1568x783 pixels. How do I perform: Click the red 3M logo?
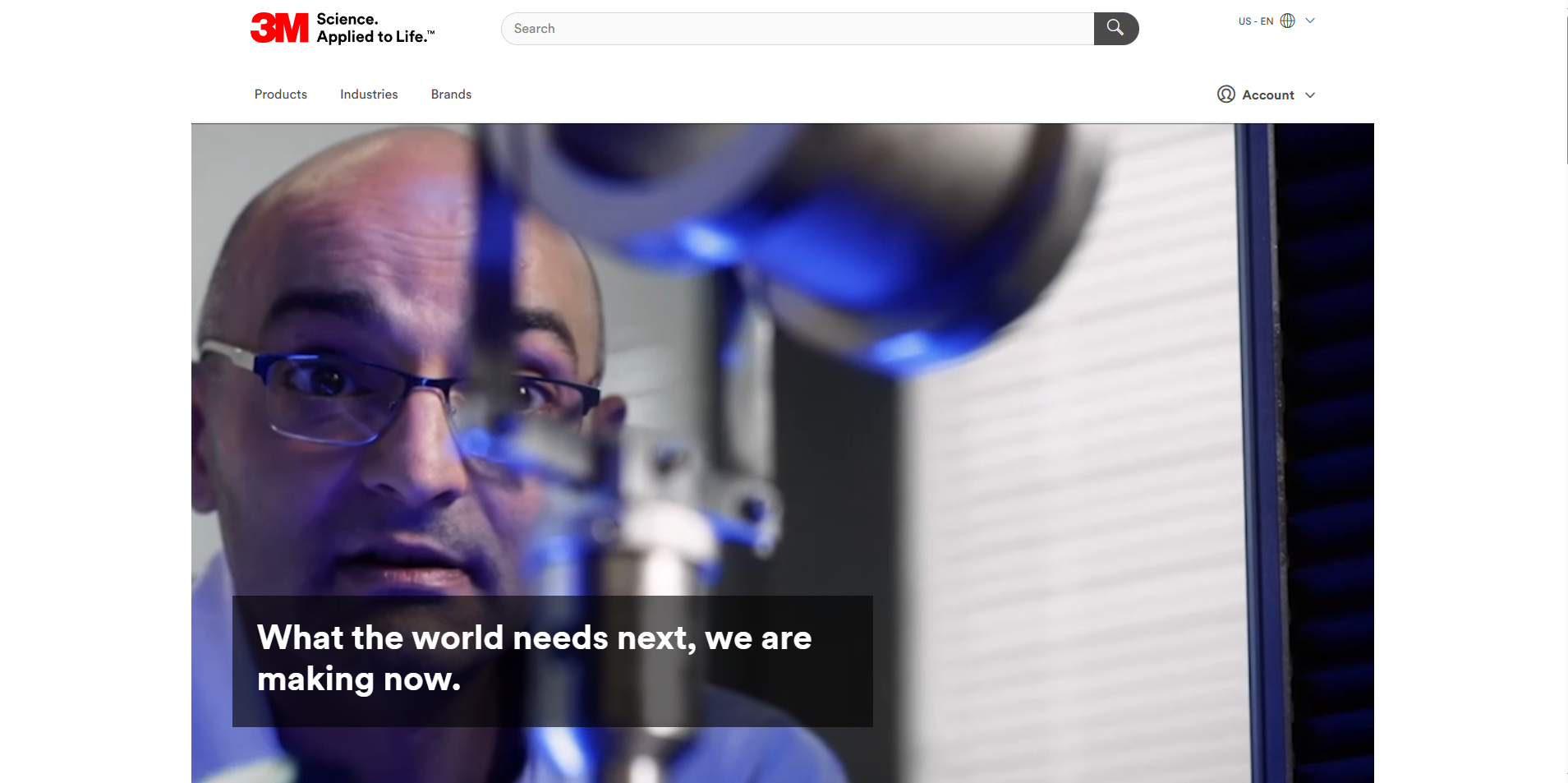pos(279,28)
